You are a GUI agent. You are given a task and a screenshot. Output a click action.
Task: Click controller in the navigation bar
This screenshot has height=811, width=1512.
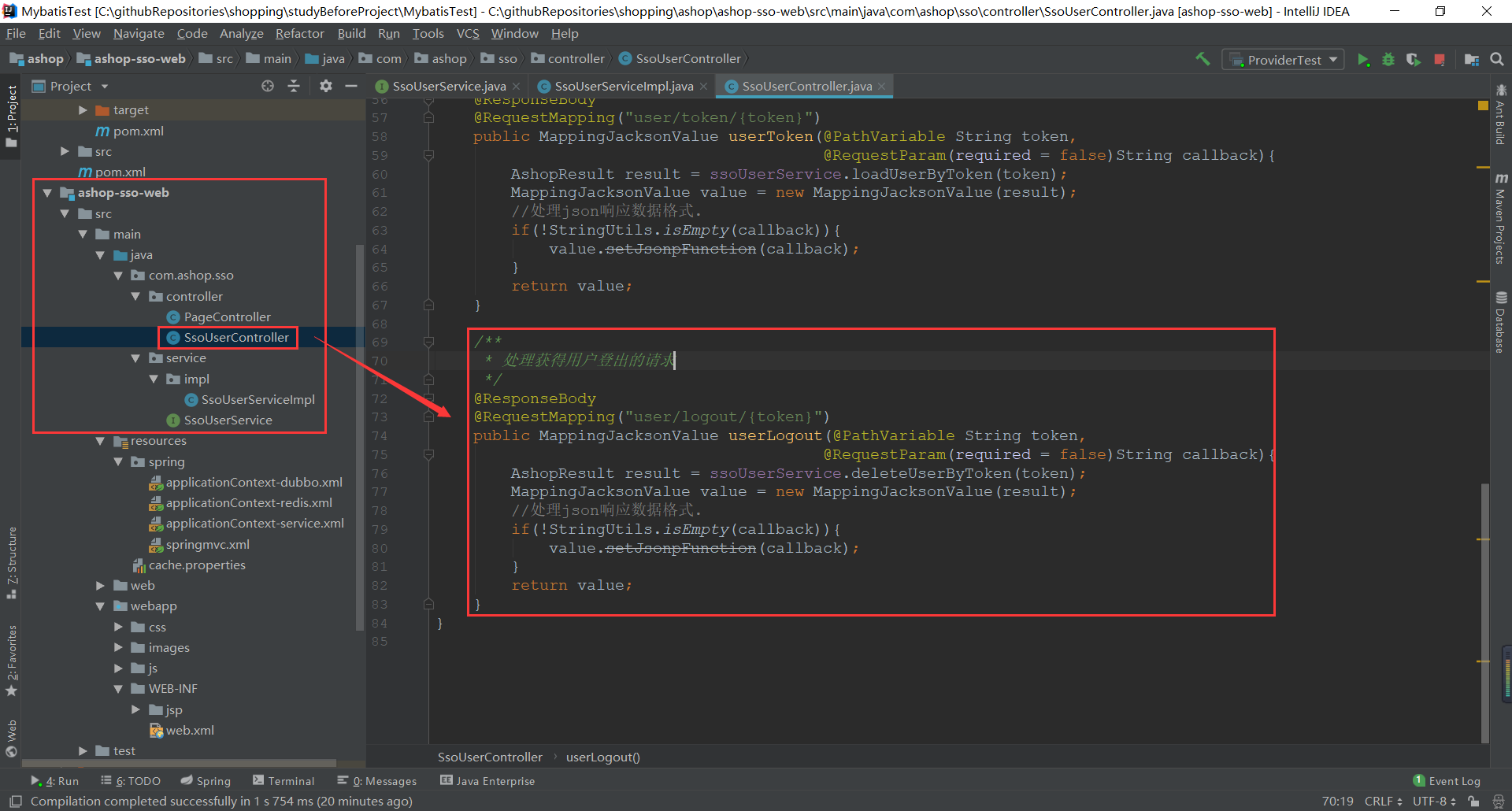(568, 59)
